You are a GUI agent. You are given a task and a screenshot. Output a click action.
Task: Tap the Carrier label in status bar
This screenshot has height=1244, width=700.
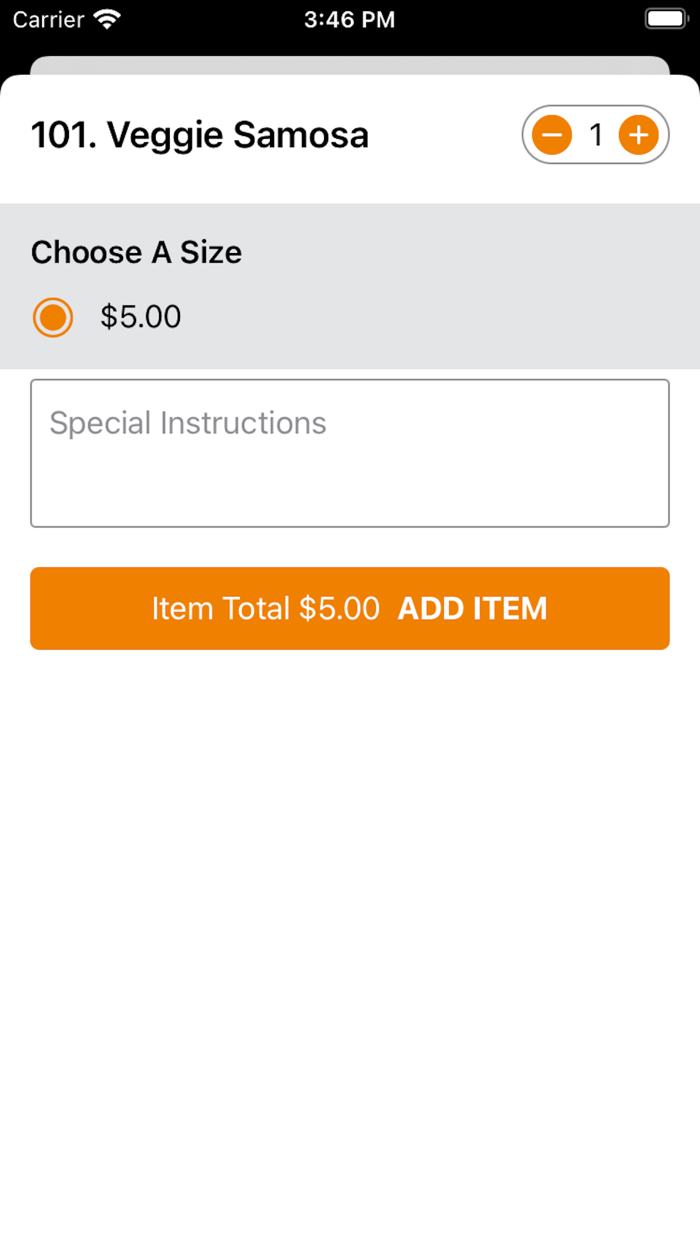[48, 19]
